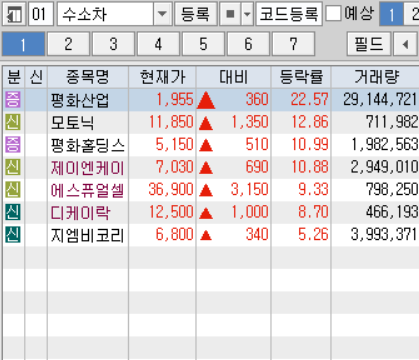This screenshot has height=360, width=419.
Task: Switch to group tab 2
Action: click(68, 44)
